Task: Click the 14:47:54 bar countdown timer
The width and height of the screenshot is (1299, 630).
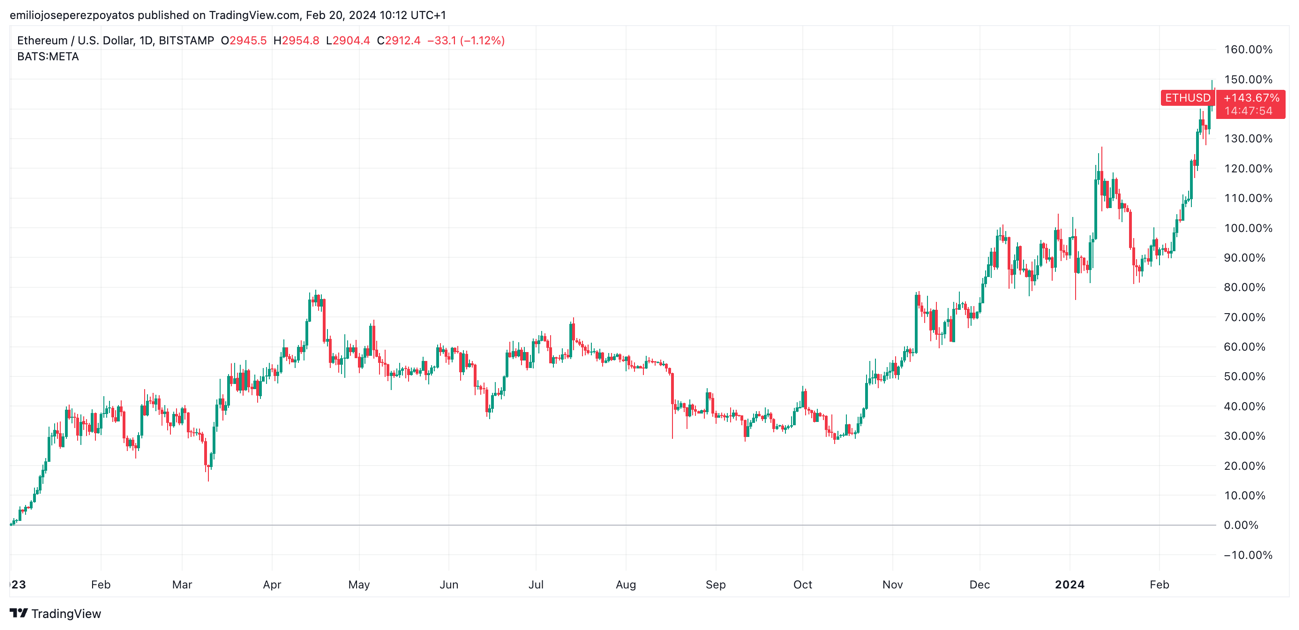Action: click(1248, 111)
